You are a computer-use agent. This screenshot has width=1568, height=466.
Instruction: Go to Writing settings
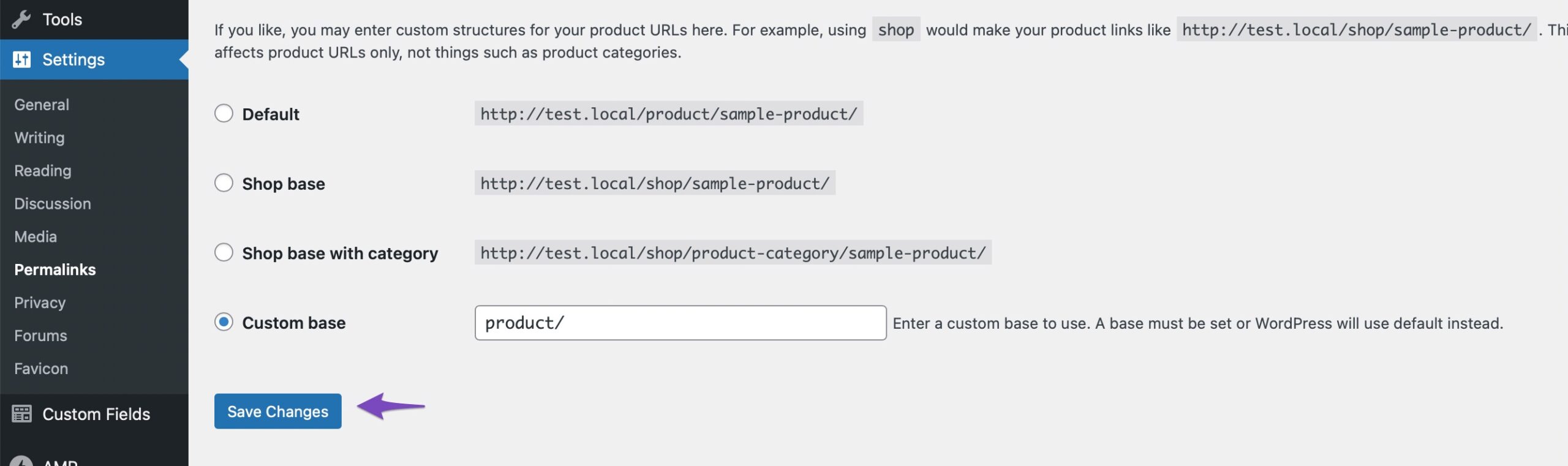39,138
